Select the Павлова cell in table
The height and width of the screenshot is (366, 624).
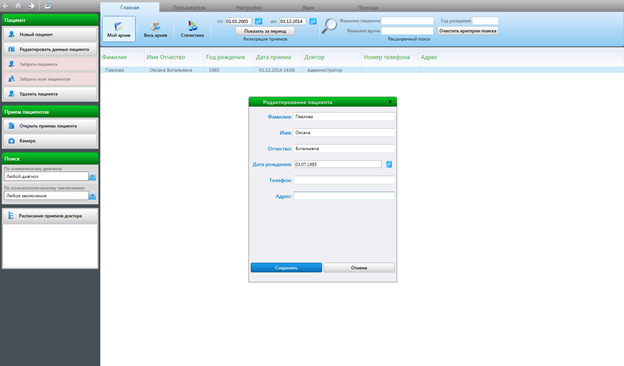pos(114,70)
